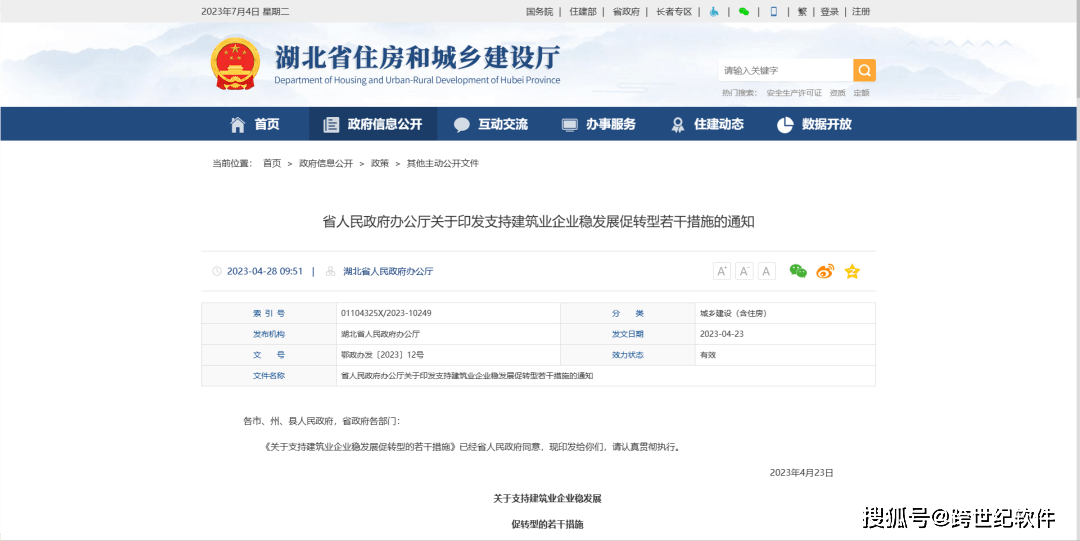
Task: Click the article title heading
Action: (x=539, y=221)
